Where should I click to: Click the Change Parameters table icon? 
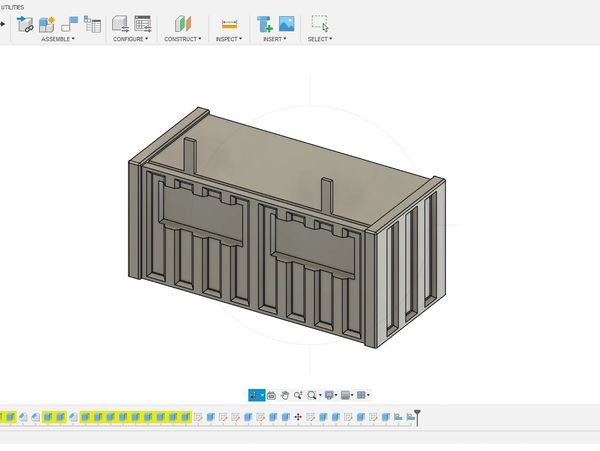(143, 23)
